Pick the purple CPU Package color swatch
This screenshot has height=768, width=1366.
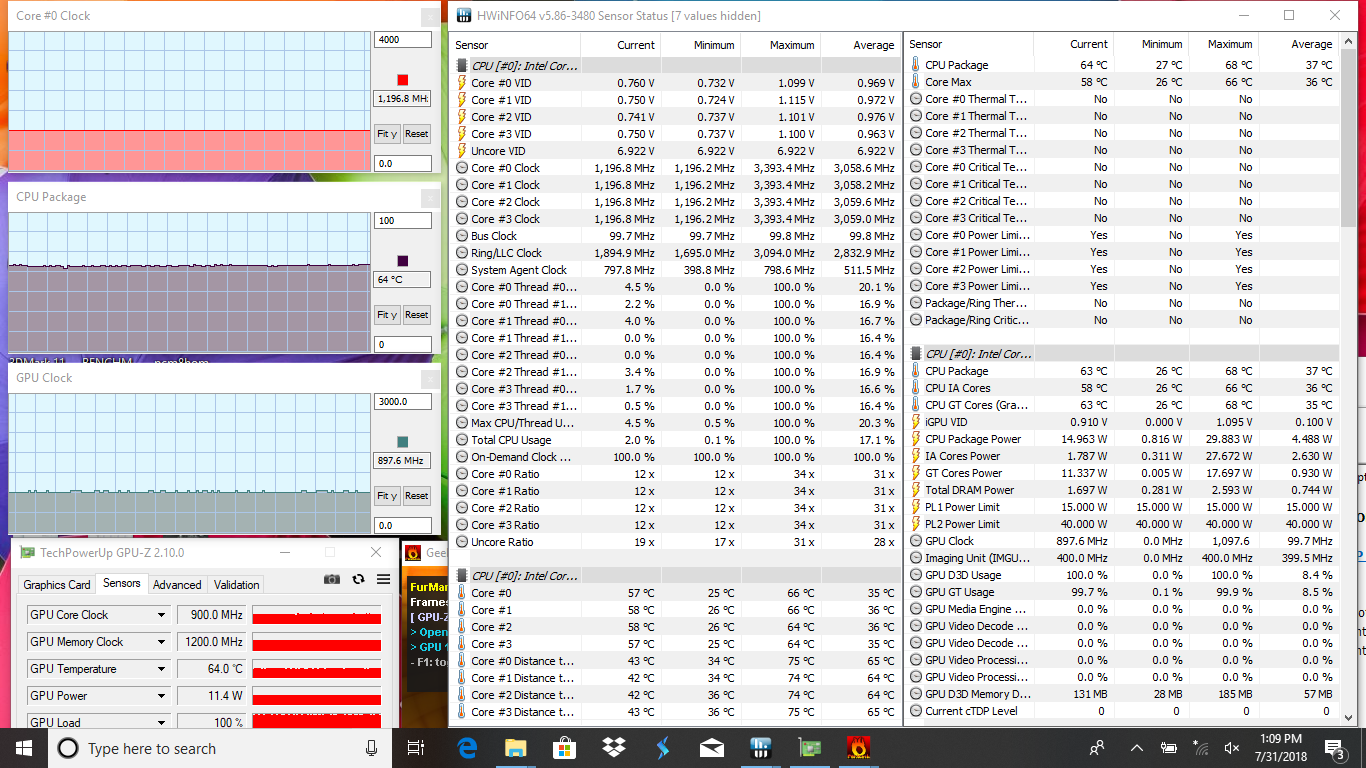403,261
